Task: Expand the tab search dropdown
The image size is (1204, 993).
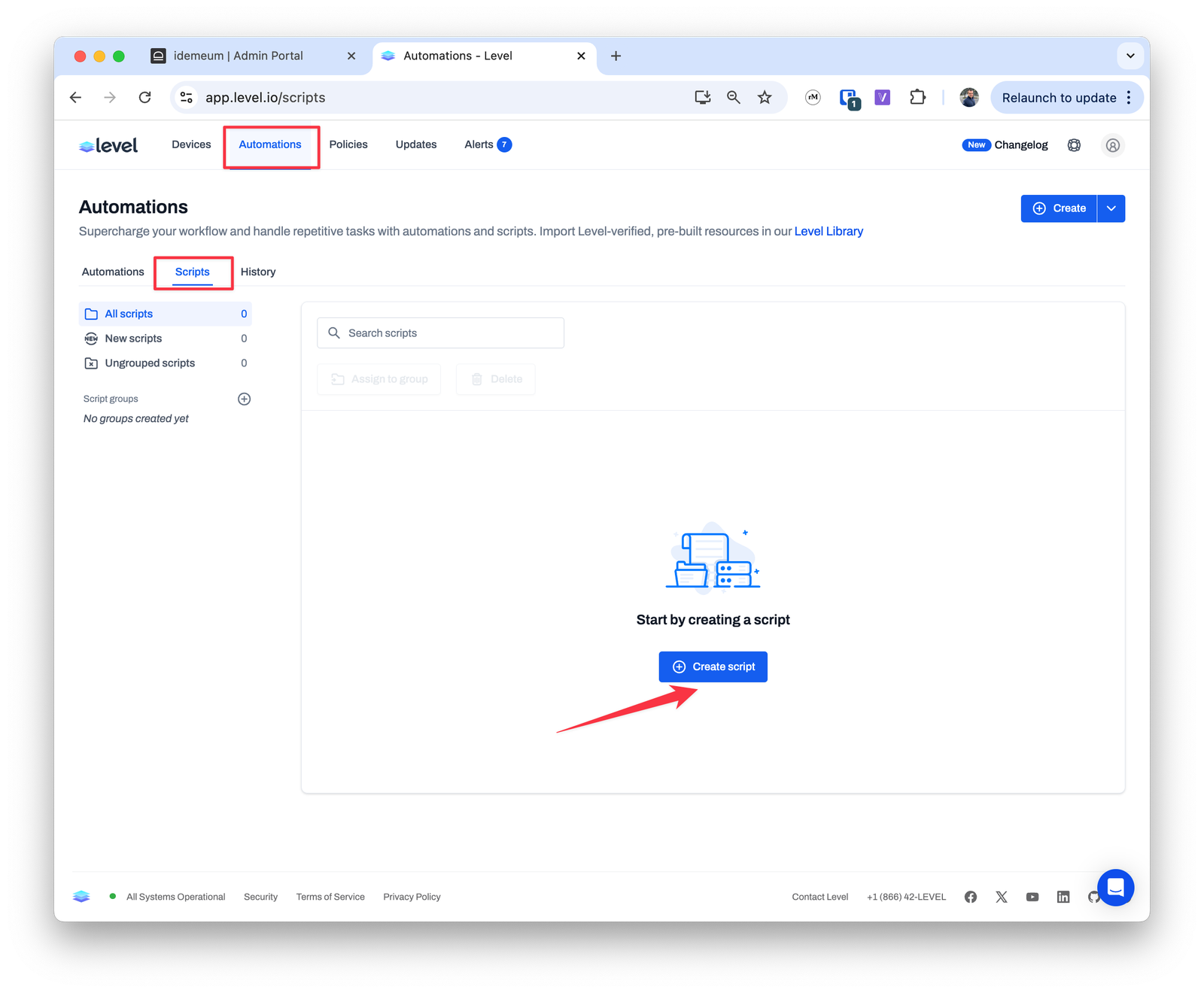Action: pyautogui.click(x=1130, y=56)
